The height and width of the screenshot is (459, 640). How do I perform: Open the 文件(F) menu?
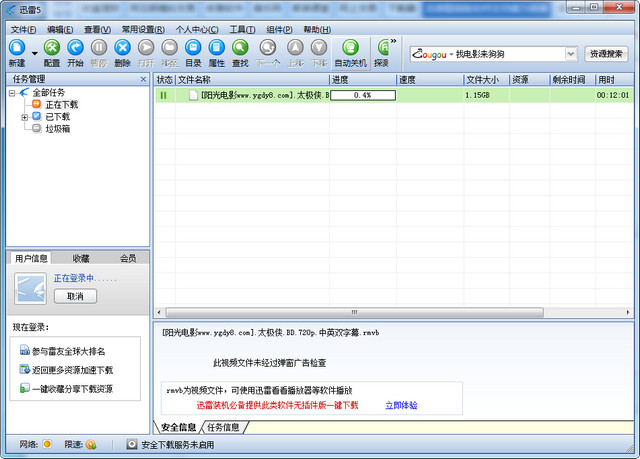click(23, 29)
